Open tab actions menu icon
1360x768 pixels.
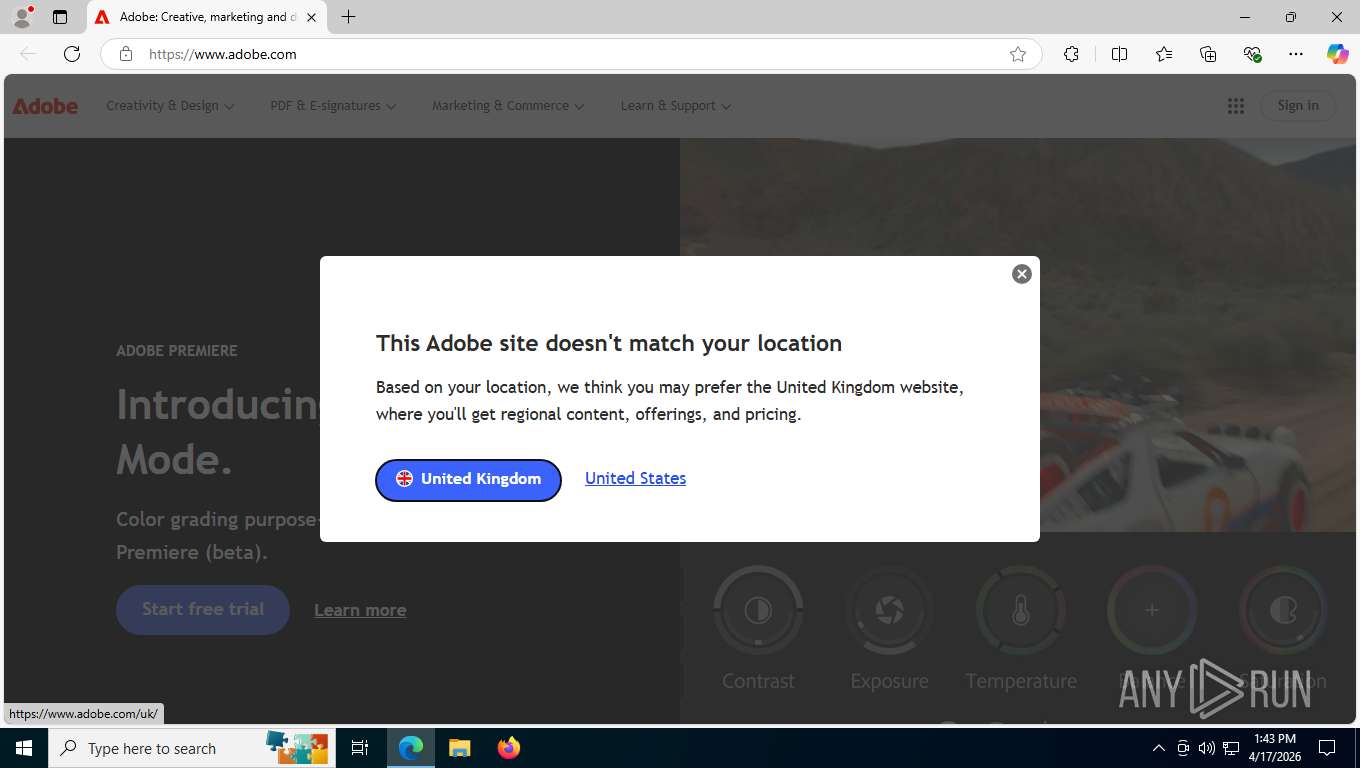click(60, 17)
